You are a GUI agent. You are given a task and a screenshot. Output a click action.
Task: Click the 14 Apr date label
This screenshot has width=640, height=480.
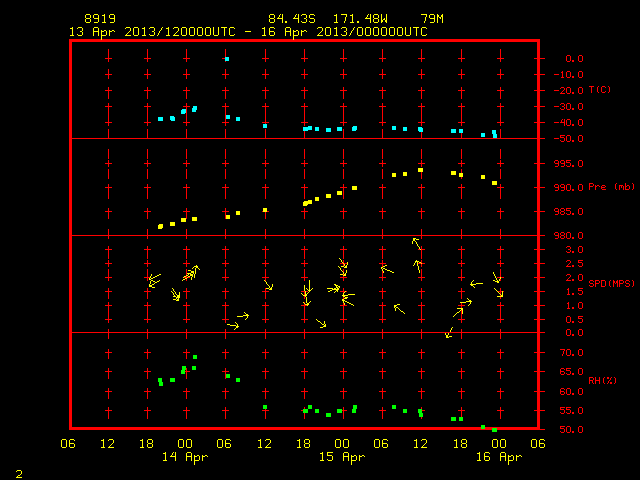(x=185, y=457)
